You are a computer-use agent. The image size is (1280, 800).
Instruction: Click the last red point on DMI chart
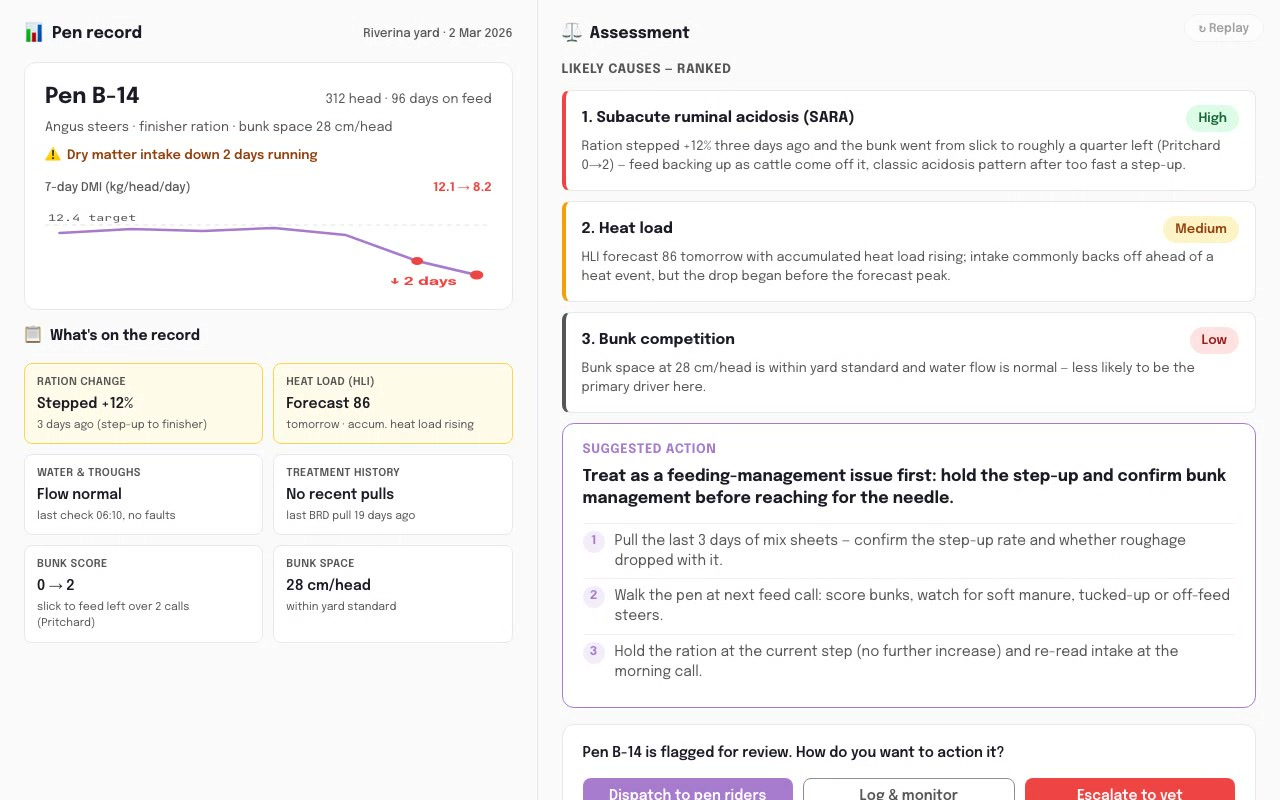(x=477, y=275)
